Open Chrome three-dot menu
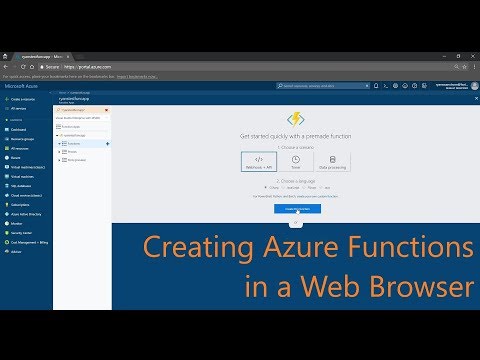 (x=474, y=67)
